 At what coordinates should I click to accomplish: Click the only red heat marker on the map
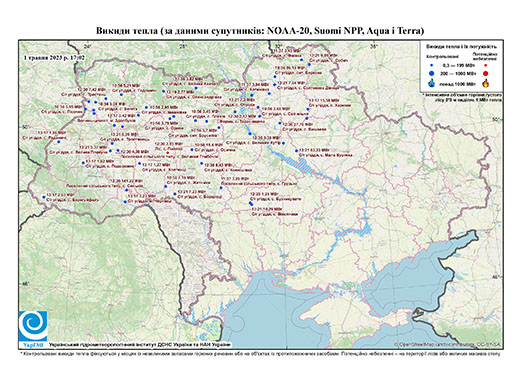click(x=167, y=152)
